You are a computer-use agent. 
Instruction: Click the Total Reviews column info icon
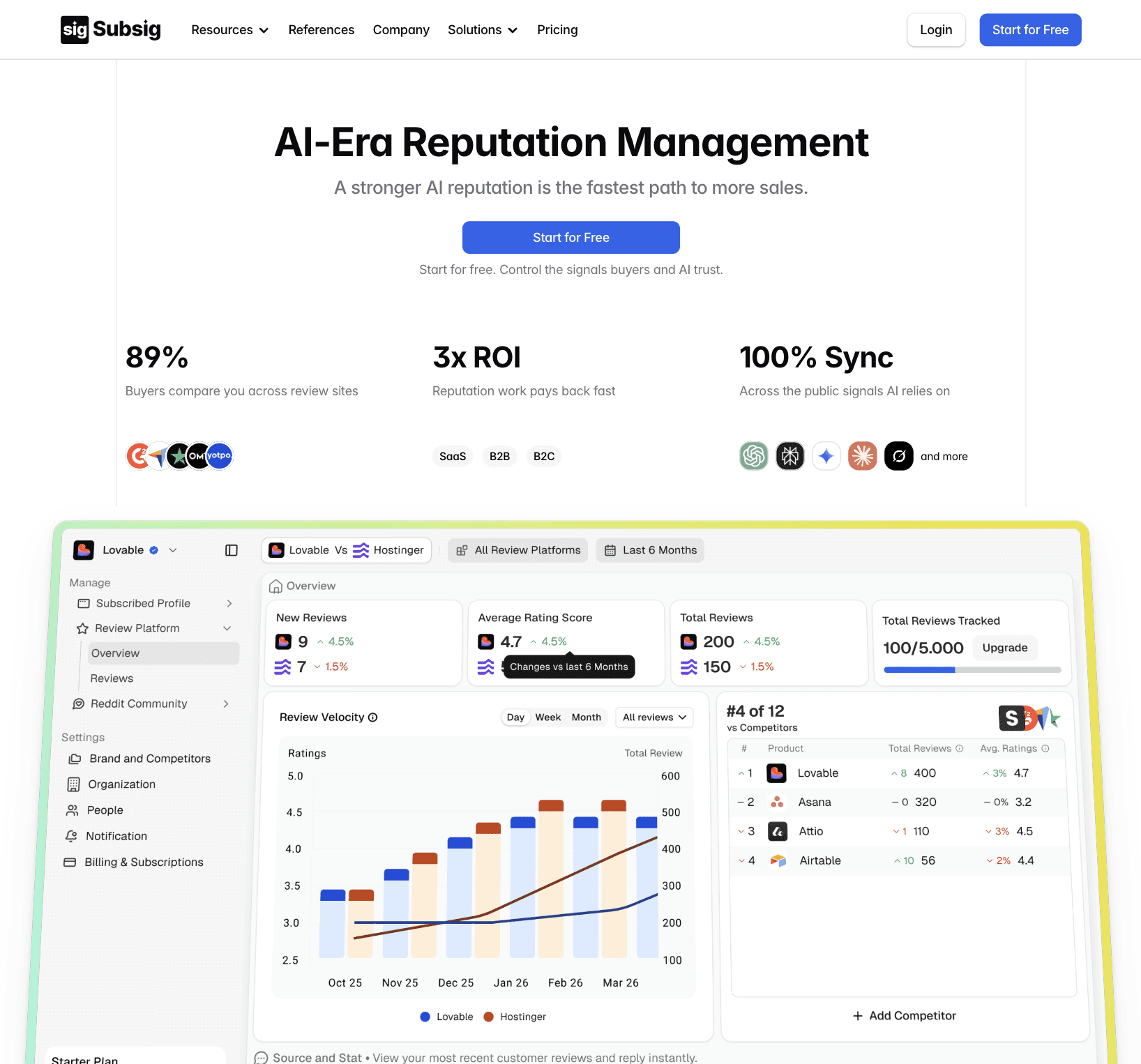click(960, 748)
